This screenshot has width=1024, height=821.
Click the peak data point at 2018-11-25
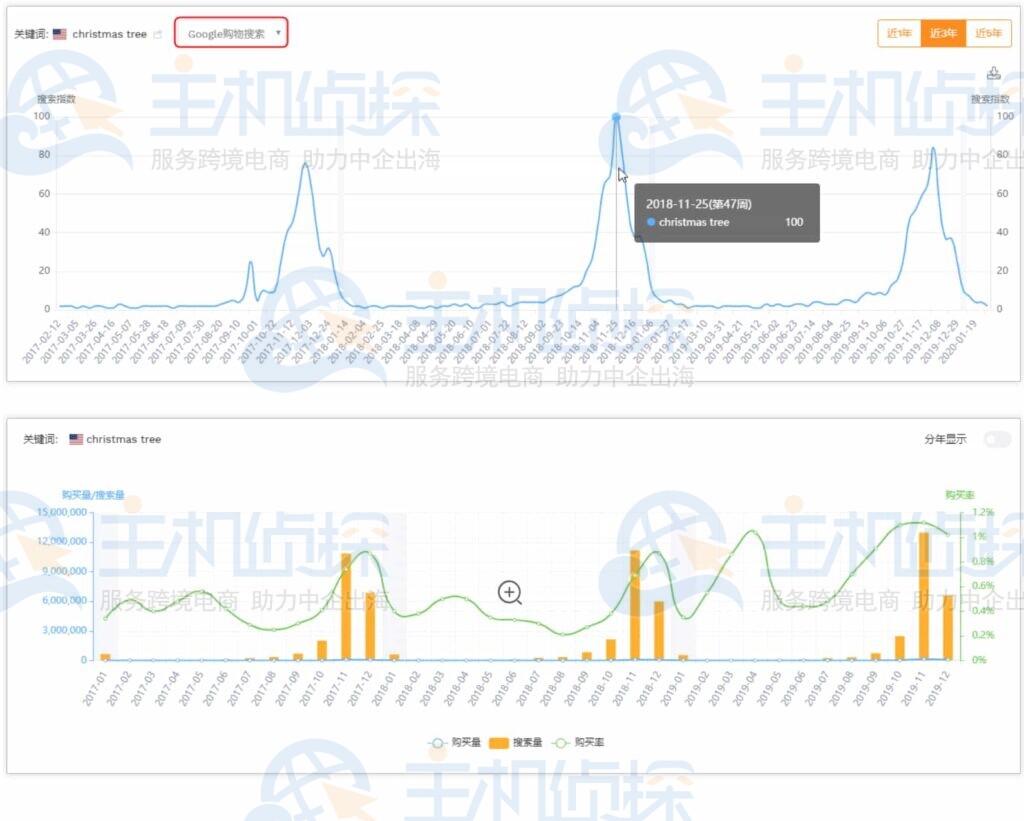(x=616, y=117)
